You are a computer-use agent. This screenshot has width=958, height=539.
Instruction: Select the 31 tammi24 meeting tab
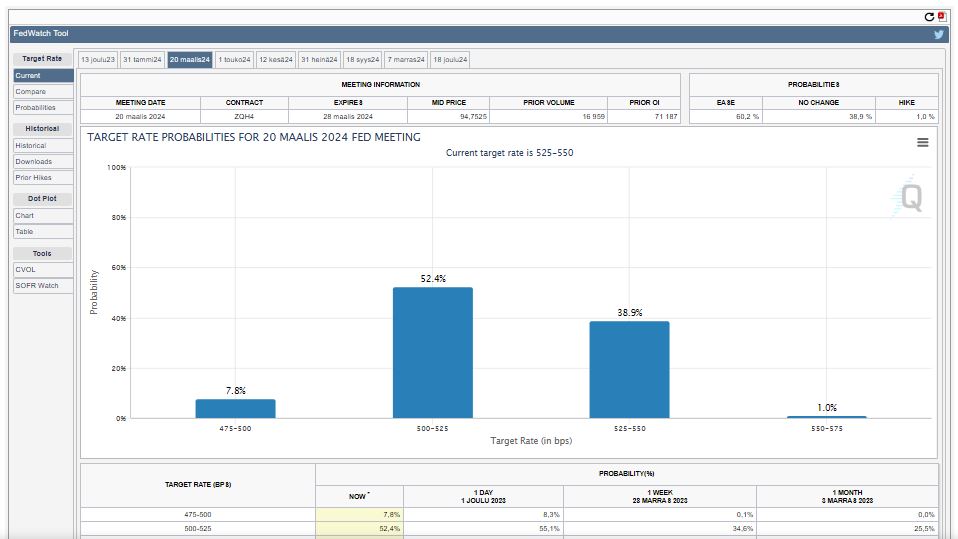click(142, 60)
